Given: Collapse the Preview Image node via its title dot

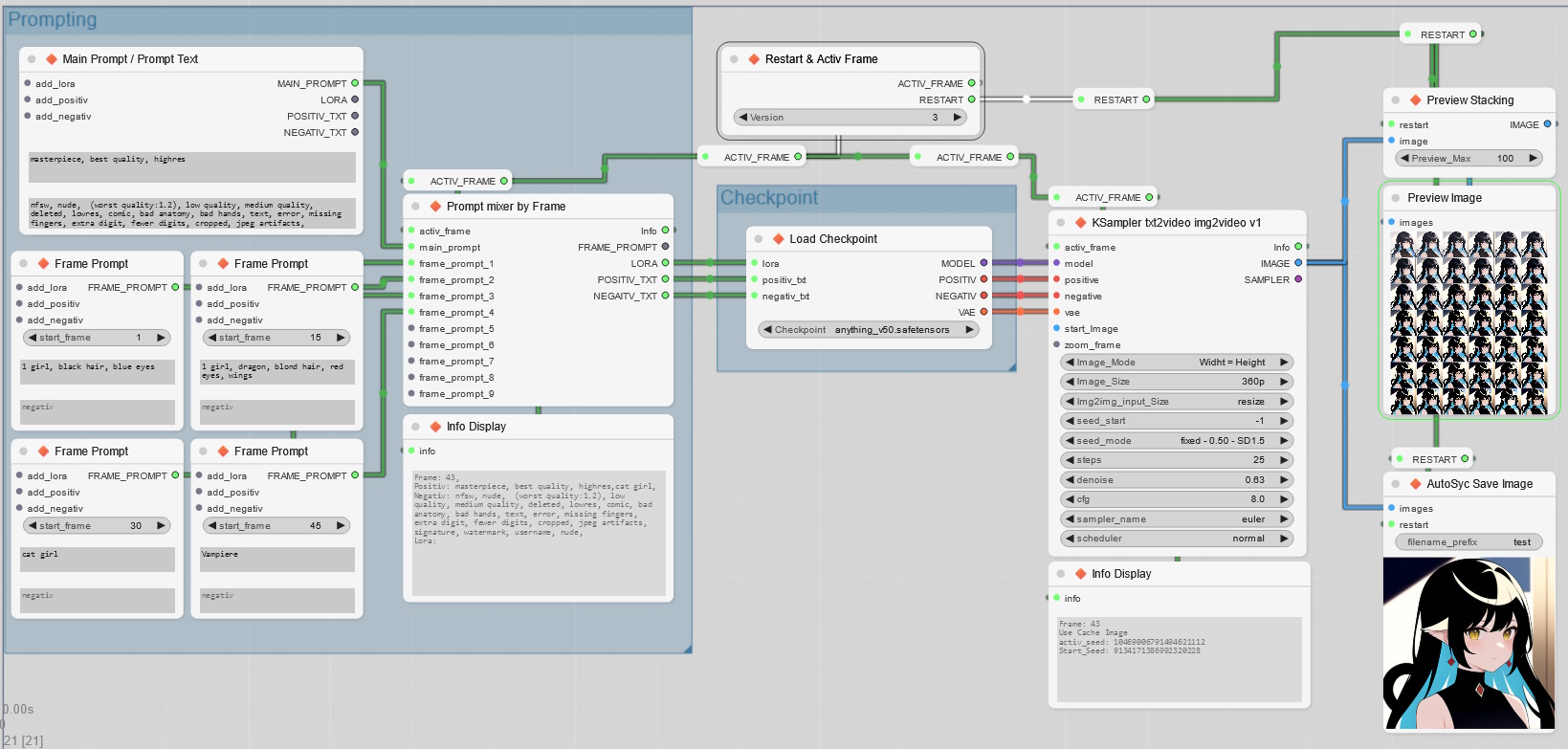Looking at the screenshot, I should click(x=1396, y=198).
